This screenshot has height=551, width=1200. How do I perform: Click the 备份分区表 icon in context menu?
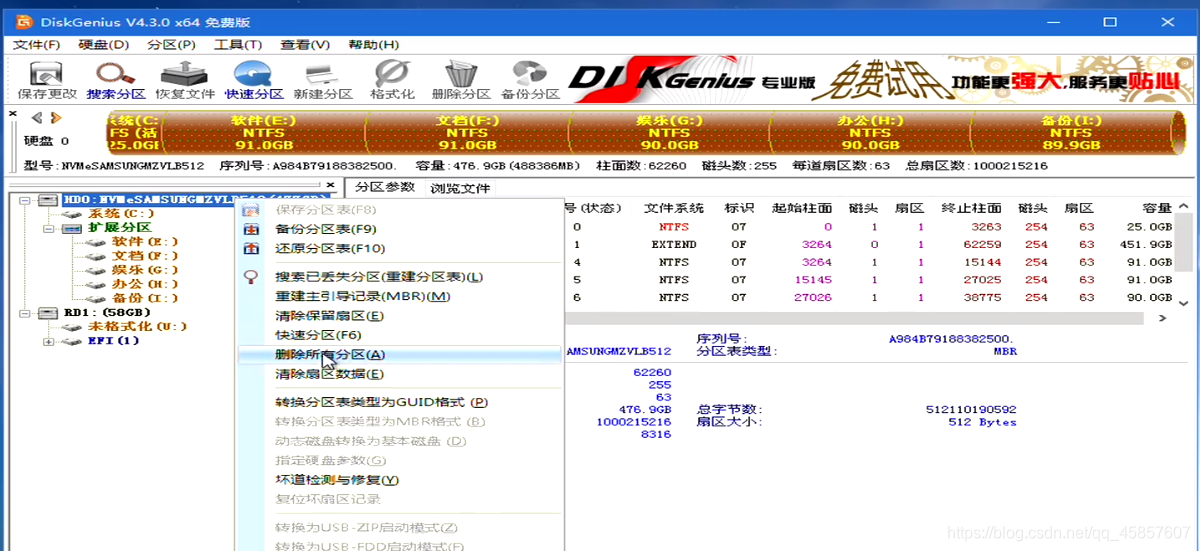coord(251,229)
